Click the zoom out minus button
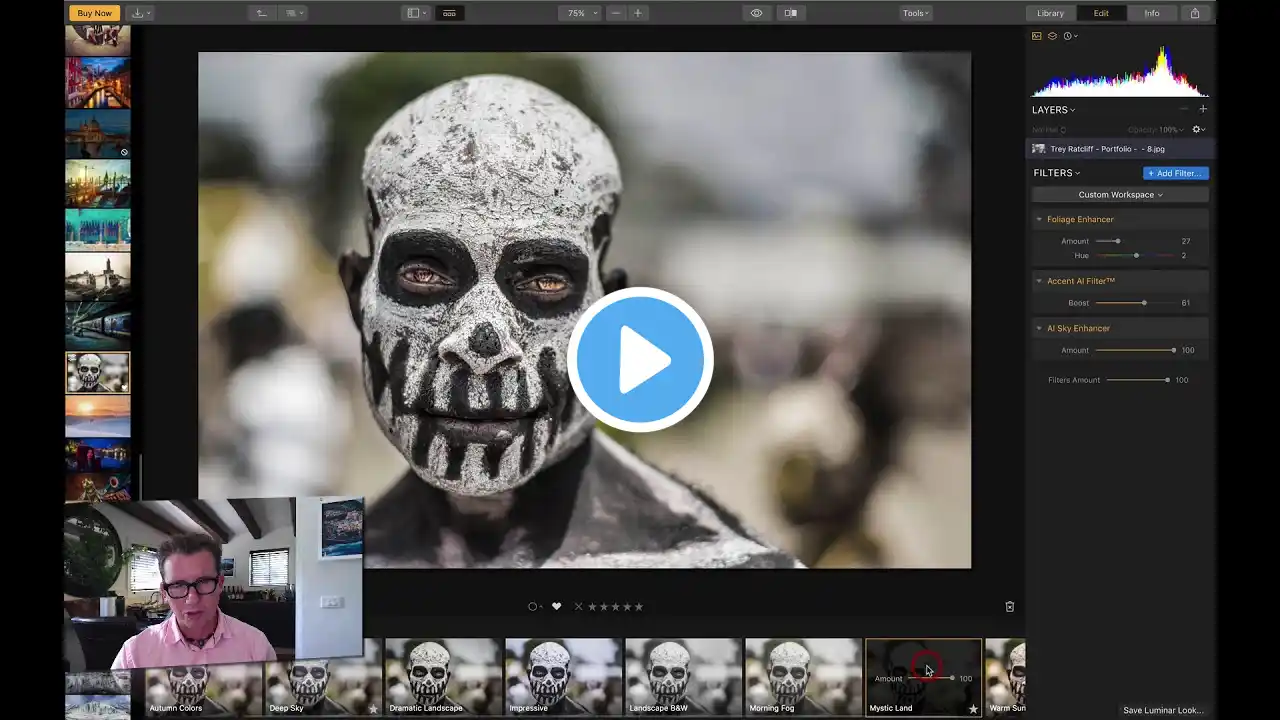This screenshot has height=720, width=1280. click(615, 13)
